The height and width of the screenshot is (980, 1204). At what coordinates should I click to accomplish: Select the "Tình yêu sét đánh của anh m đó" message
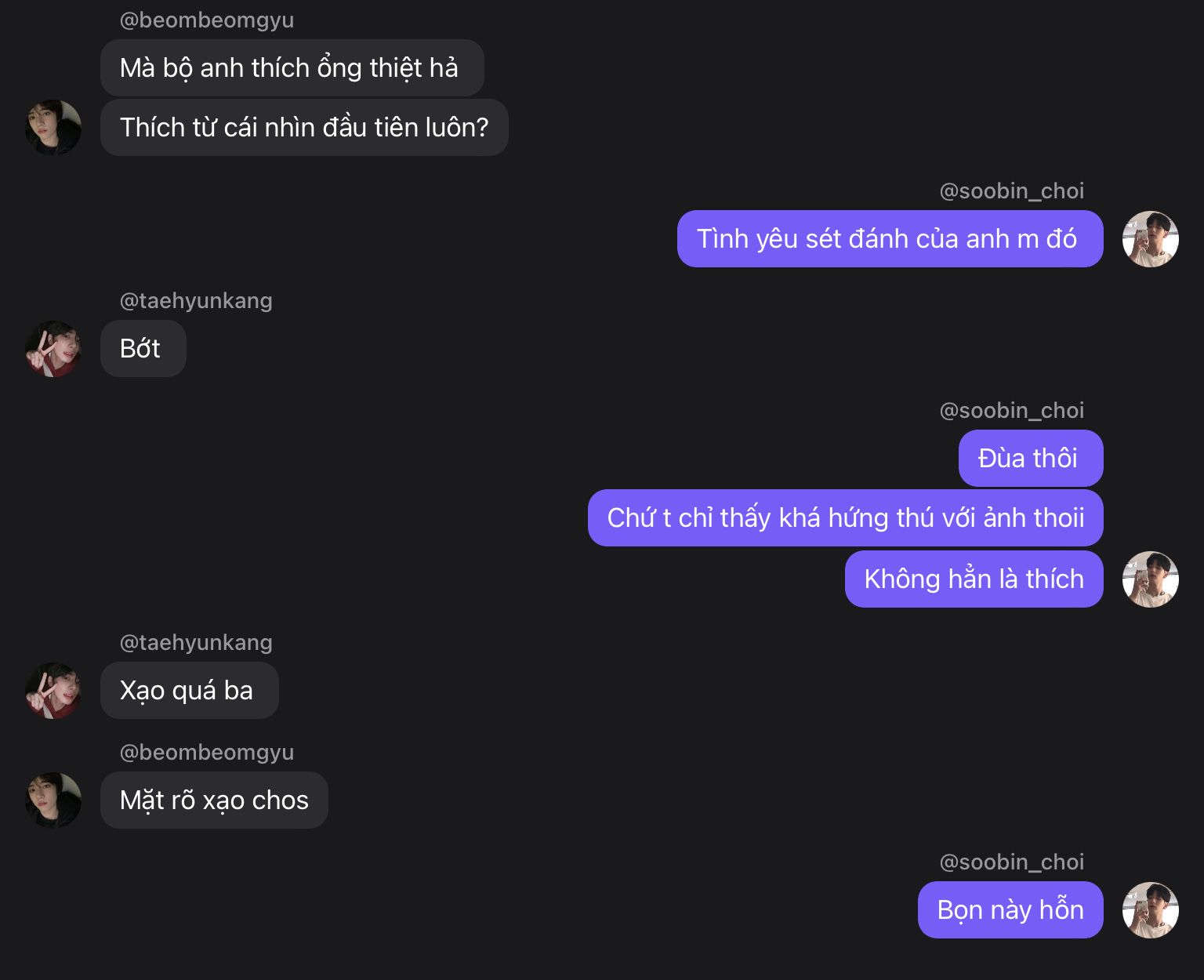coord(890,238)
